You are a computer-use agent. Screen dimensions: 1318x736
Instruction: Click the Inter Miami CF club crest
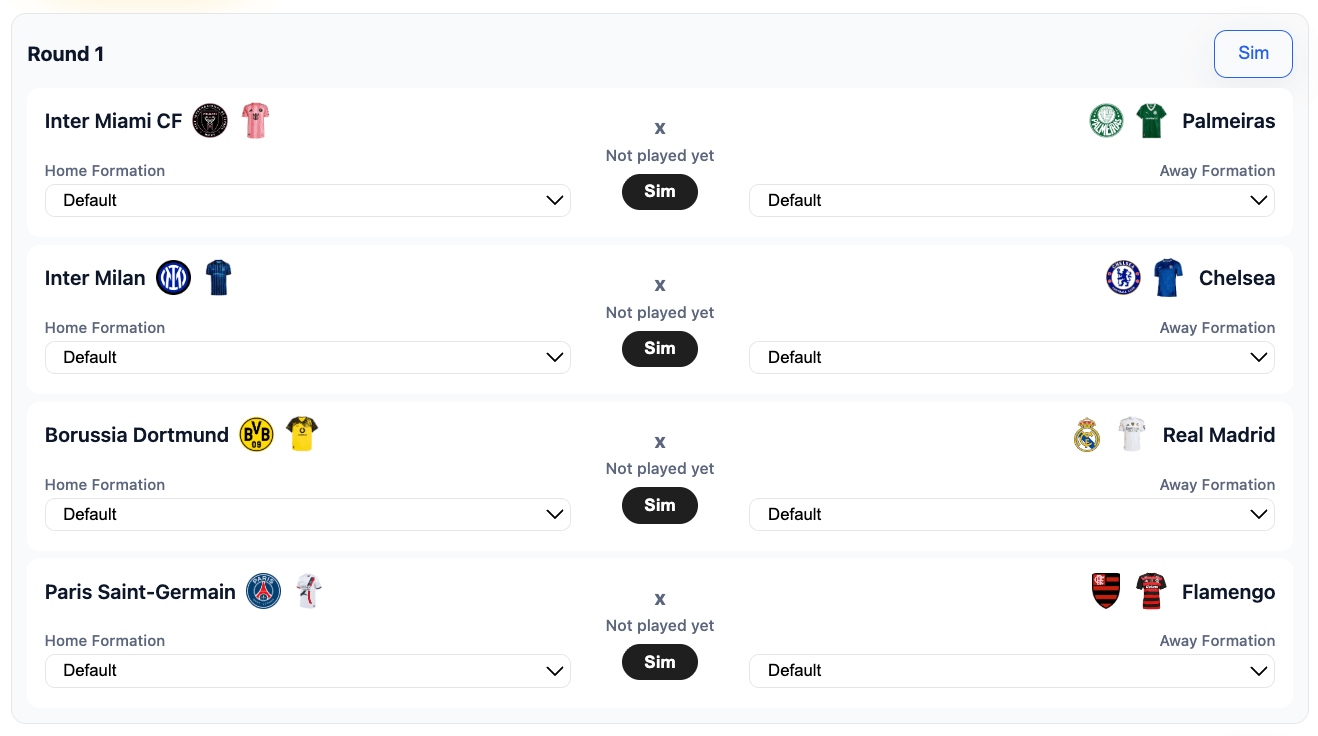(210, 121)
